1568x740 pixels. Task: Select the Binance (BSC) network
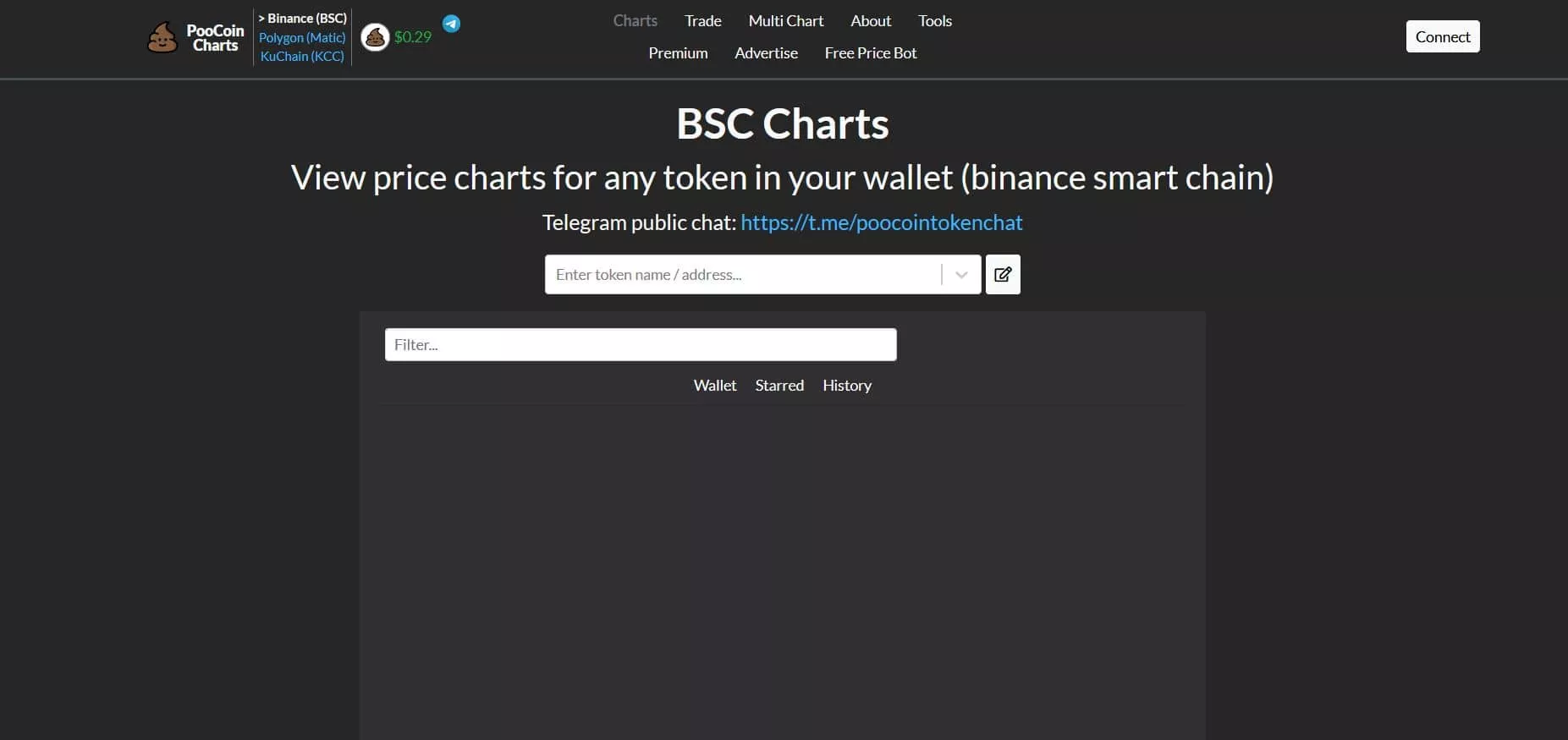click(303, 18)
